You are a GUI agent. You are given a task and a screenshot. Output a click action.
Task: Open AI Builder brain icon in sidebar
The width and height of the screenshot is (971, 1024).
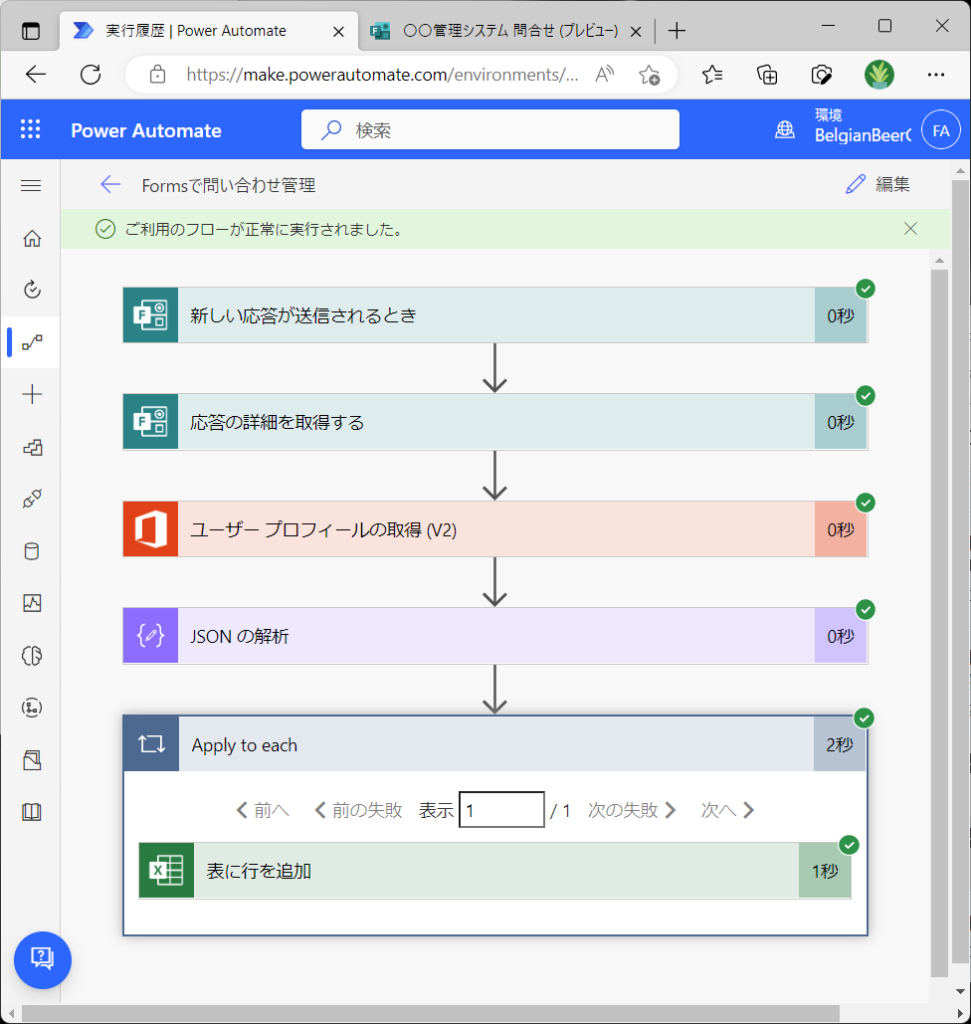[x=32, y=655]
